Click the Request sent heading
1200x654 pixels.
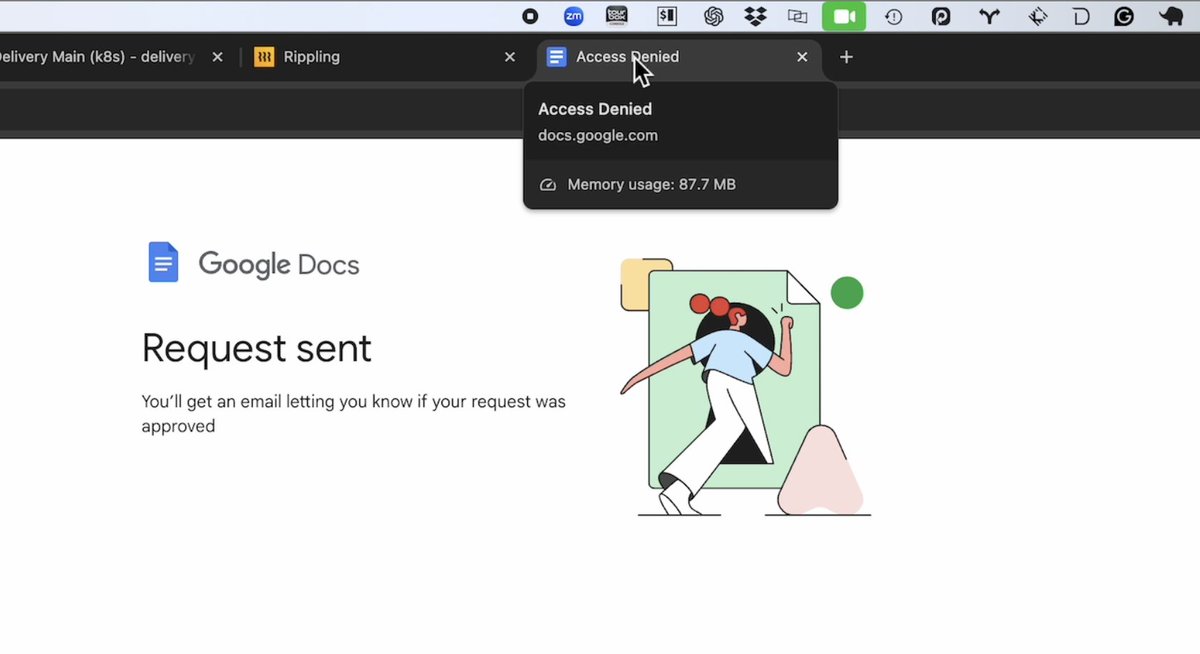pyautogui.click(x=256, y=348)
